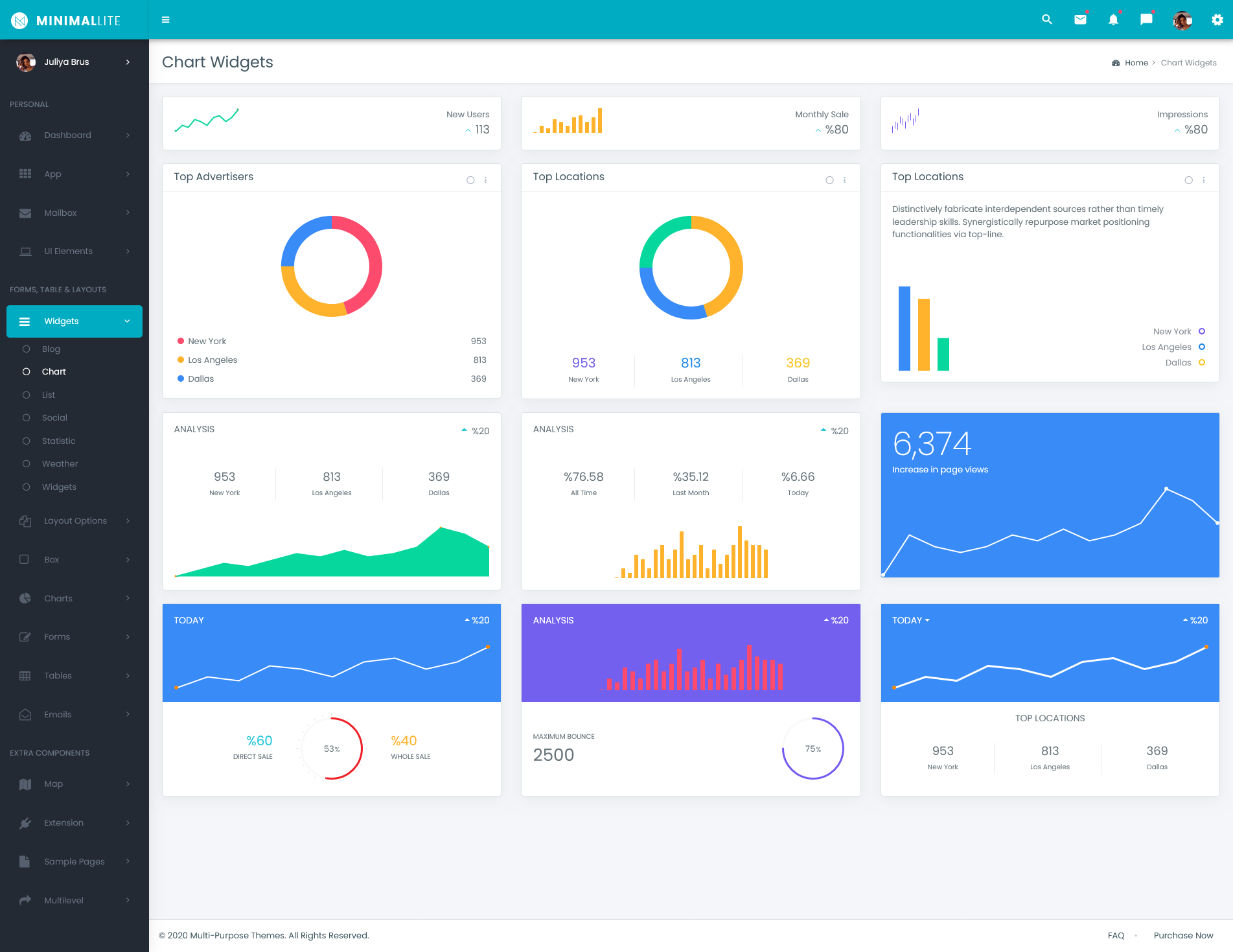Click the Home breadcrumb link
This screenshot has width=1233, height=952.
1136,63
